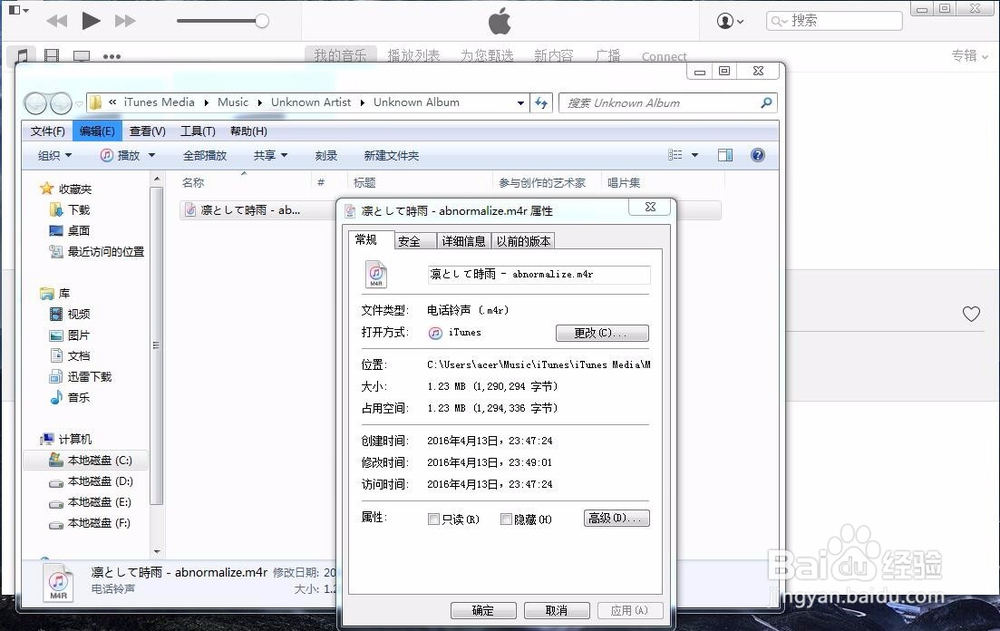Open Explorer help icon
The width and height of the screenshot is (1000, 631).
(758, 155)
